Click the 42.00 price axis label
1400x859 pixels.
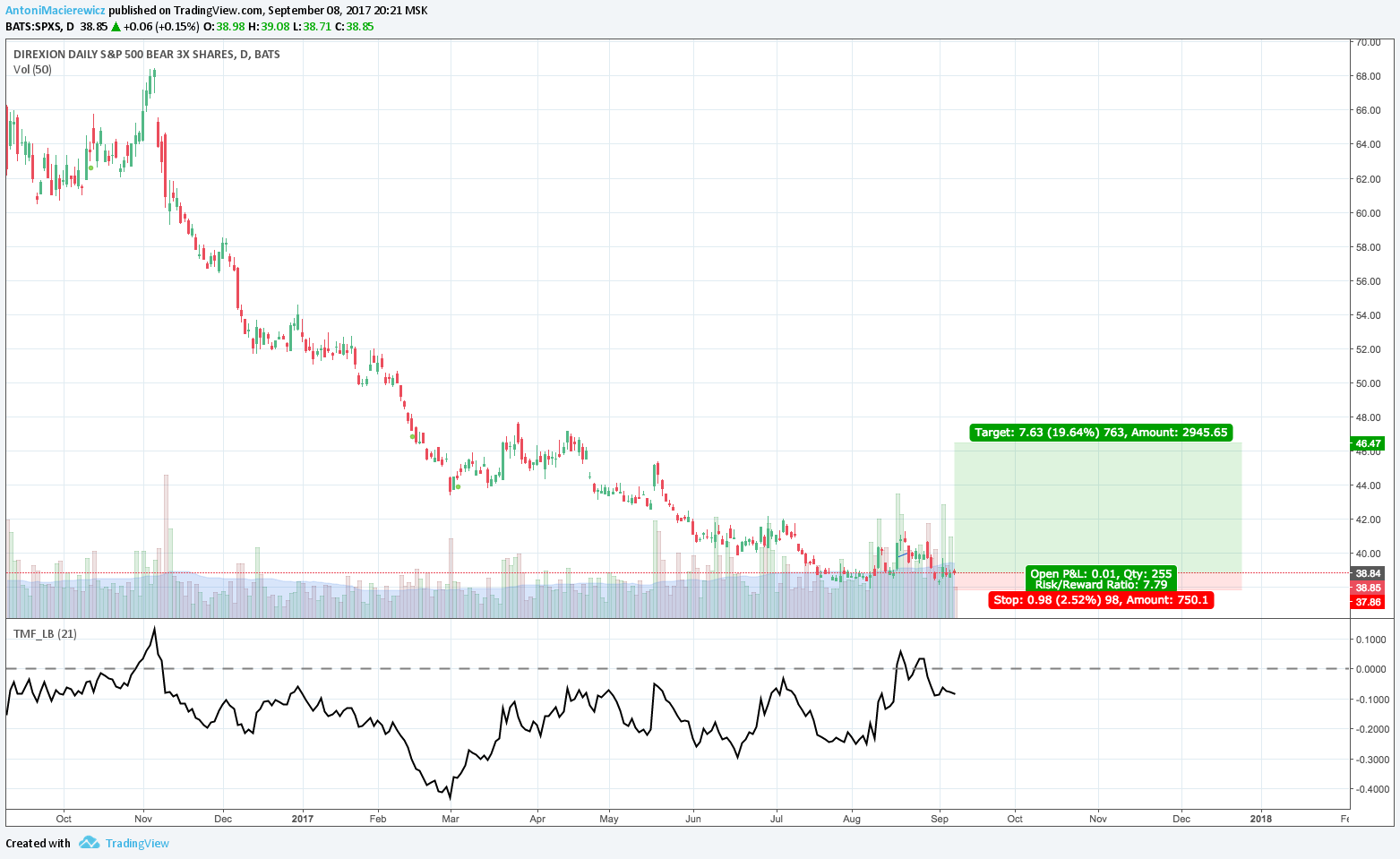(1368, 520)
